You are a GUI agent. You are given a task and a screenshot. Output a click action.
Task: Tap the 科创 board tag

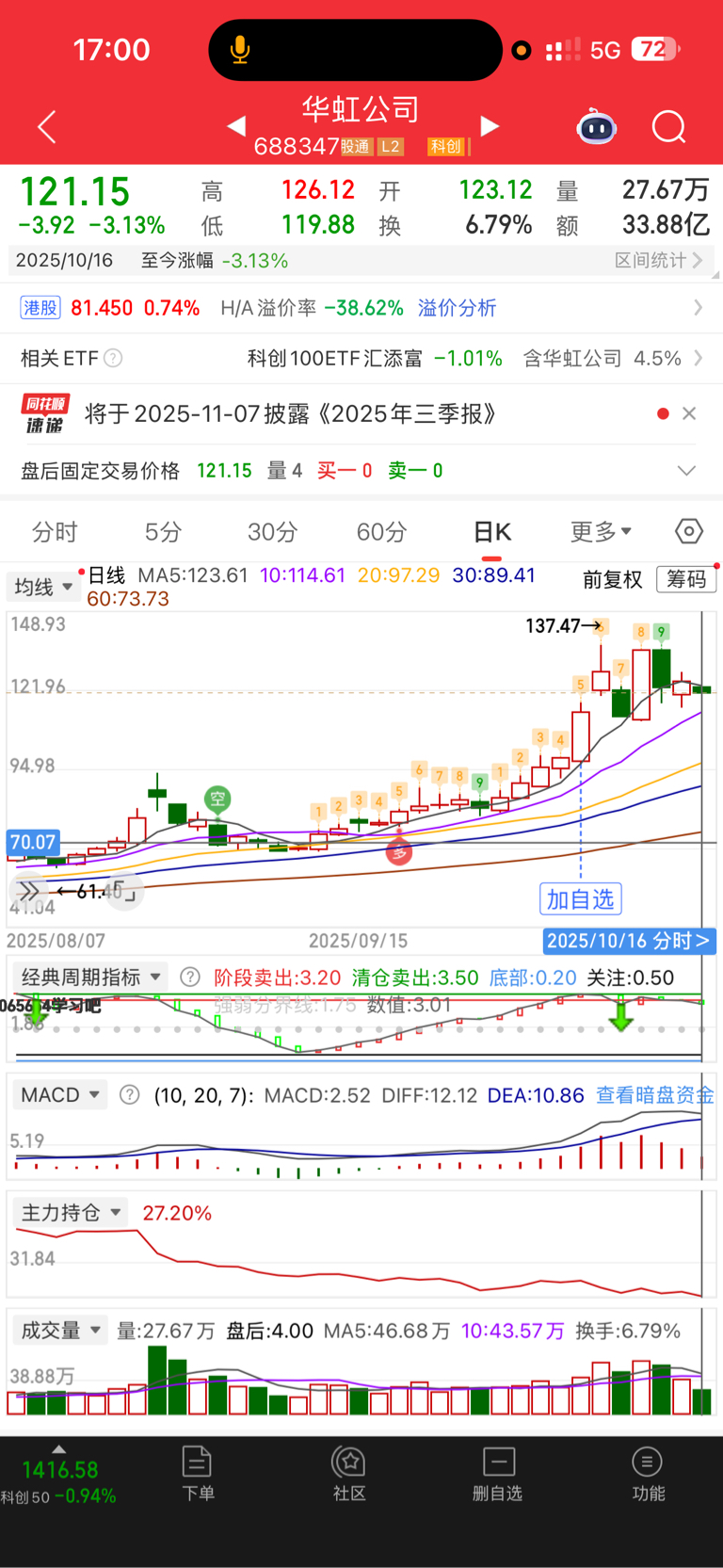(445, 146)
